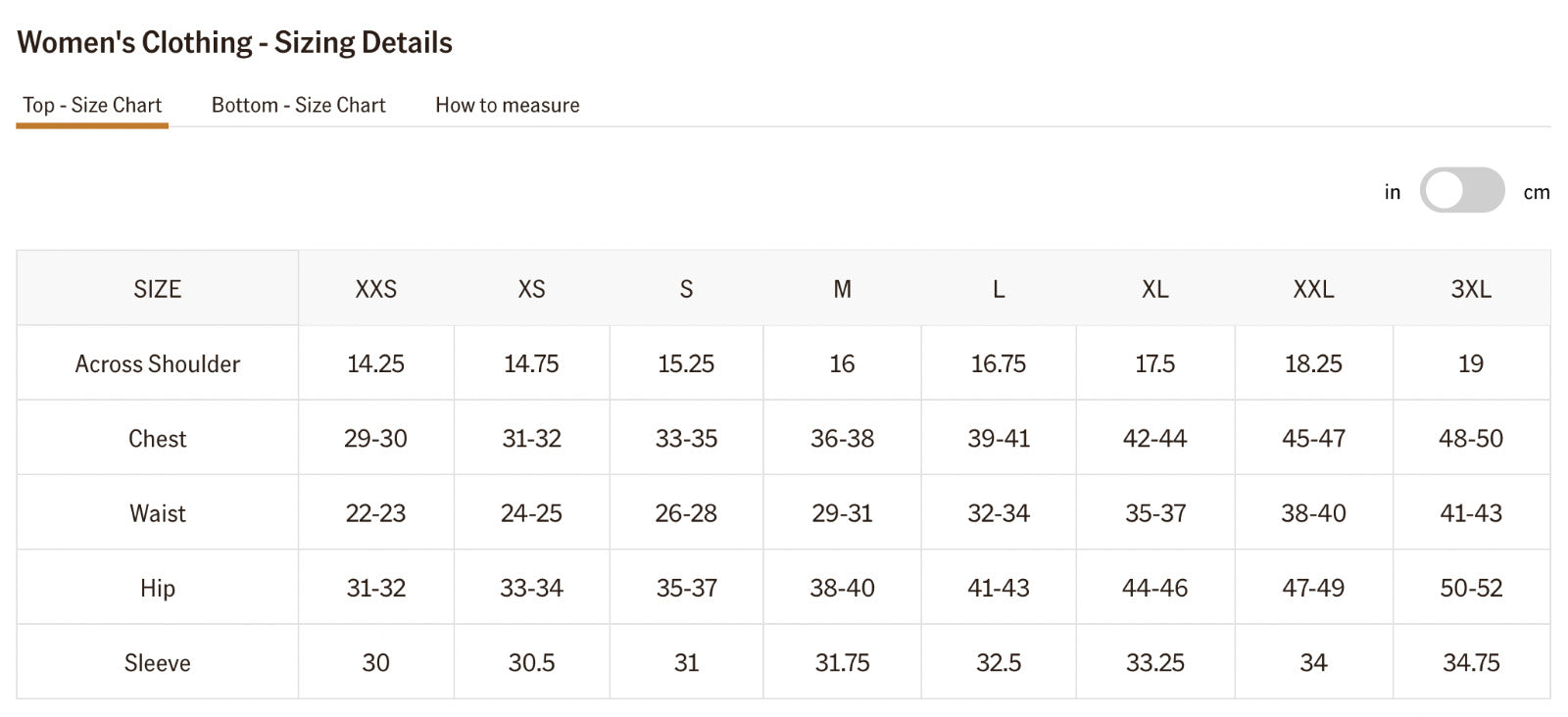Click the Waist row label

click(157, 513)
